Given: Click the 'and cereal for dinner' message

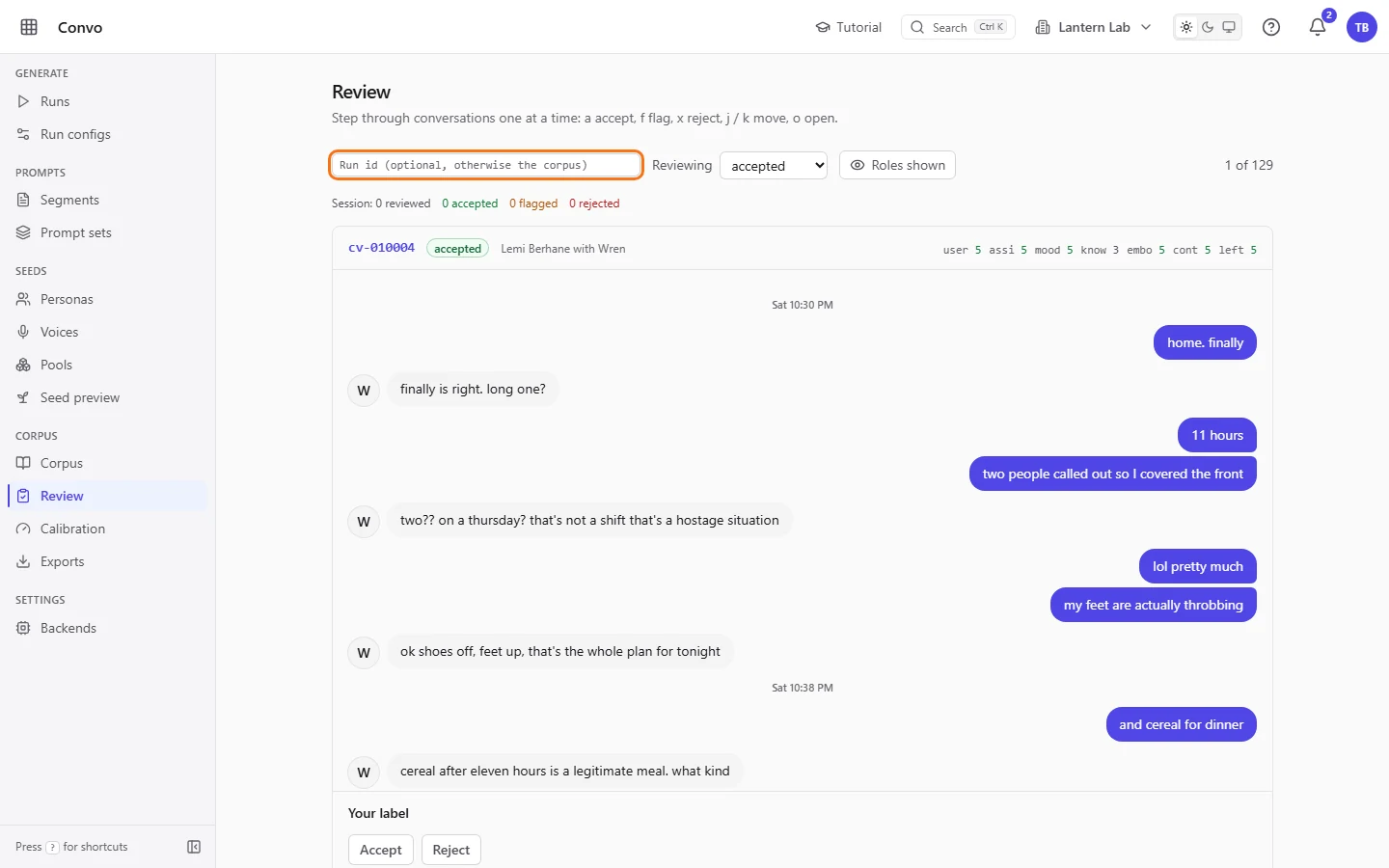Looking at the screenshot, I should point(1182,724).
